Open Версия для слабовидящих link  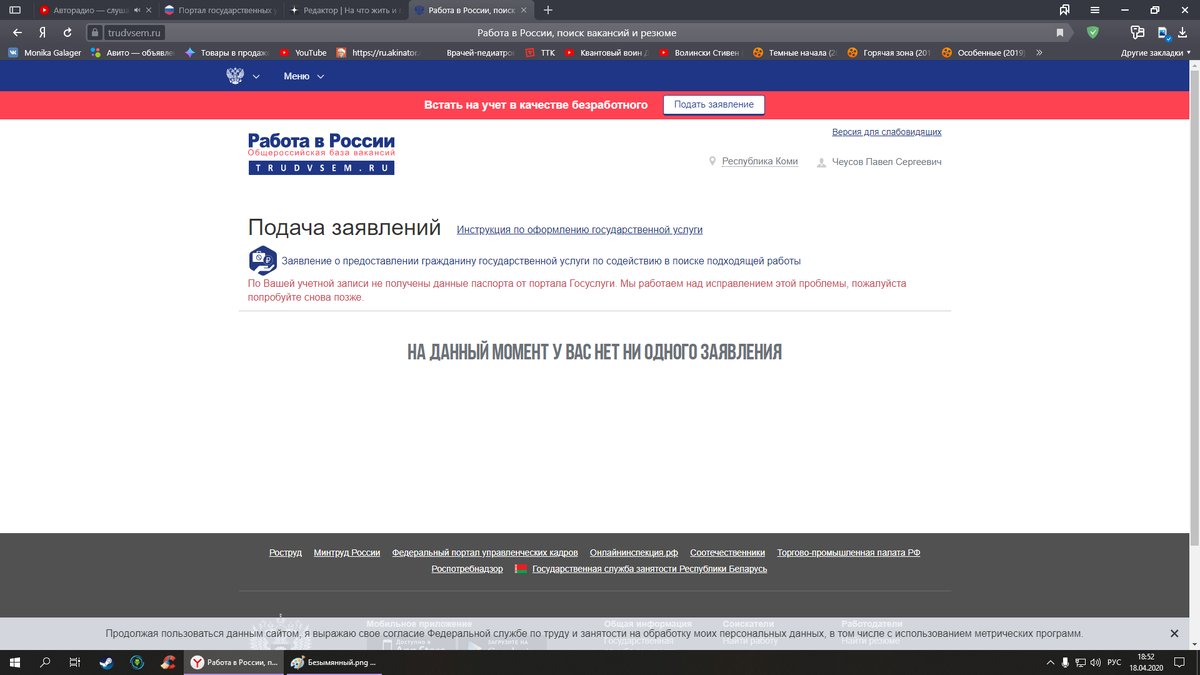point(887,132)
